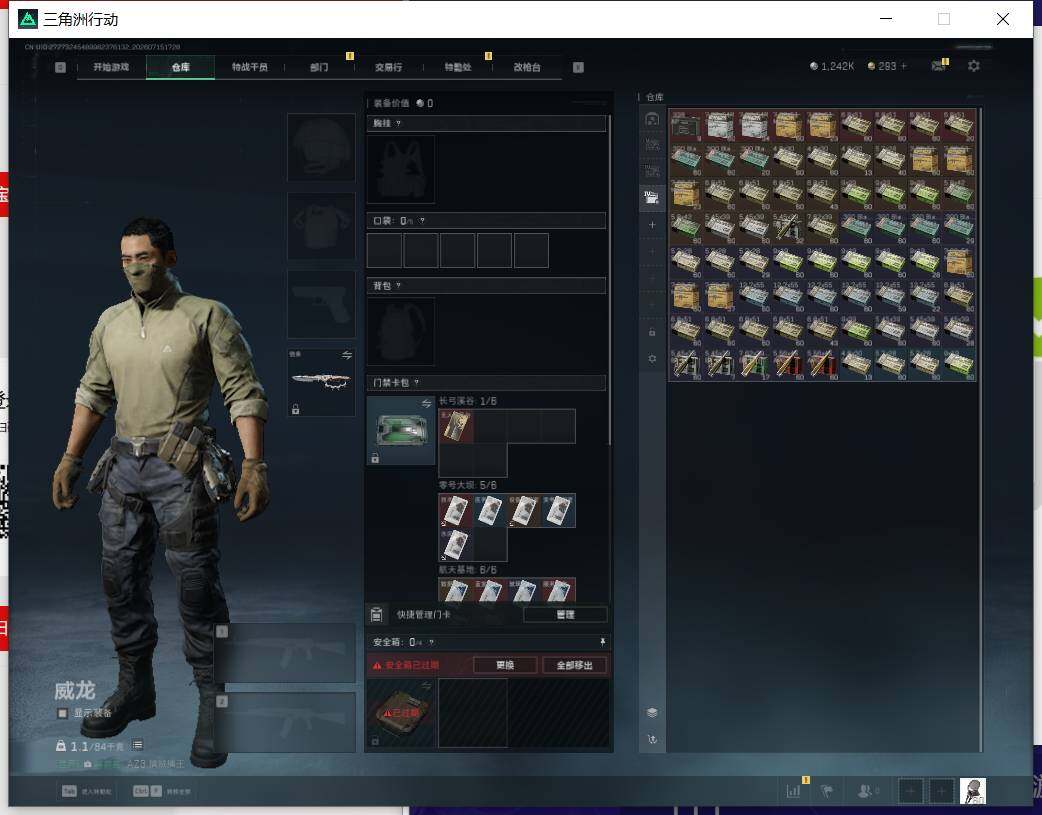This screenshot has width=1042, height=815.
Task: Click the empty chest rig slot under 胸挂
Action: (x=401, y=170)
